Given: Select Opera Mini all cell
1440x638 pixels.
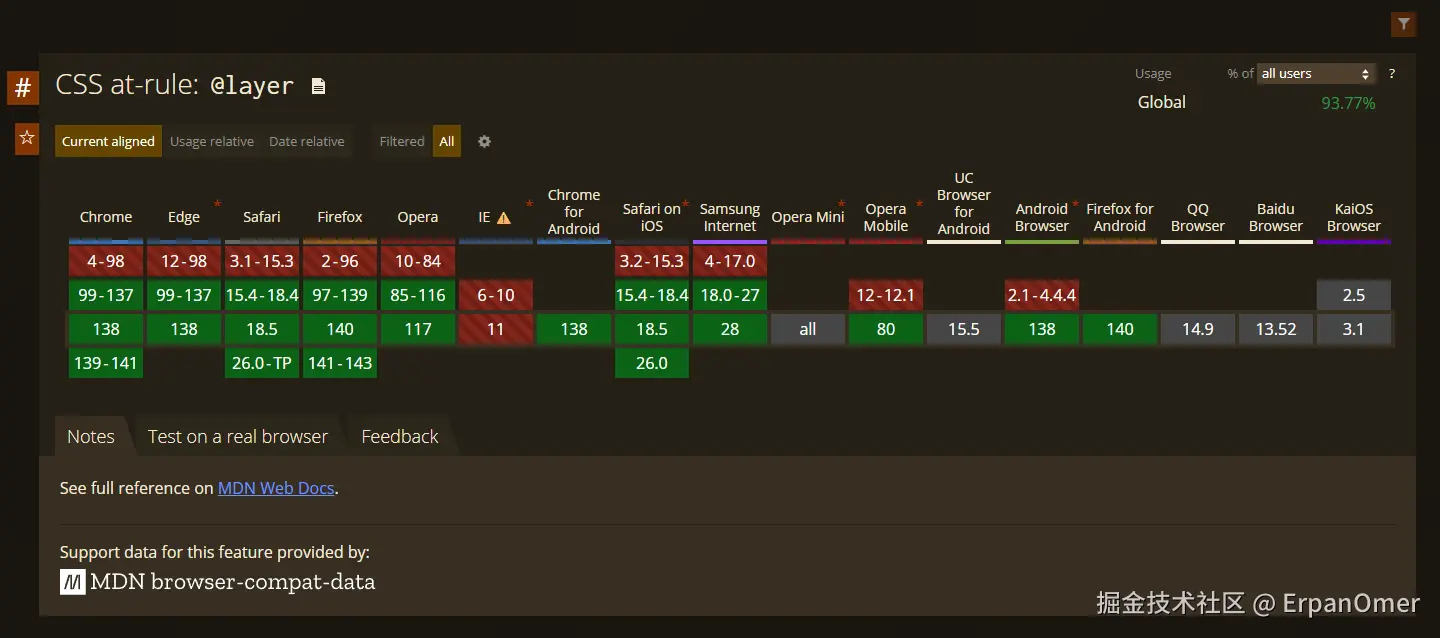Looking at the screenshot, I should 808,329.
